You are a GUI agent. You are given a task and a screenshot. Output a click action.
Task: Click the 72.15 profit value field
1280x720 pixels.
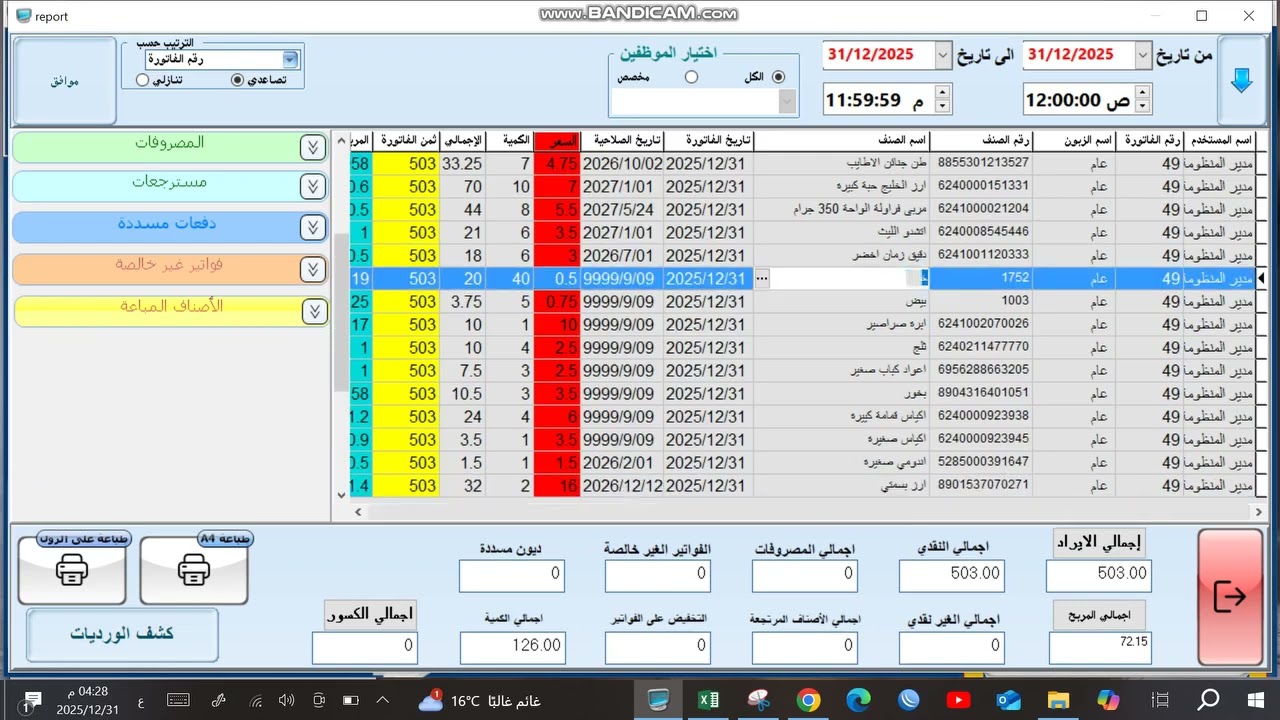(1100, 648)
